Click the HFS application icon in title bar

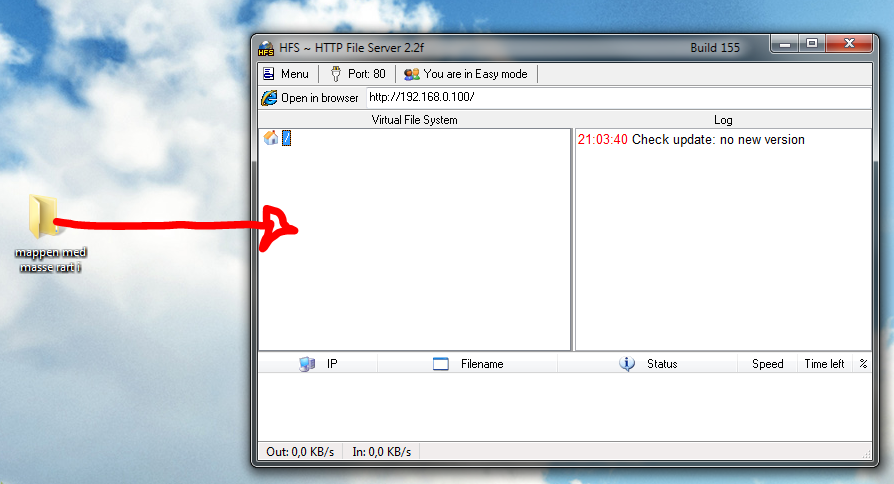tap(266, 48)
